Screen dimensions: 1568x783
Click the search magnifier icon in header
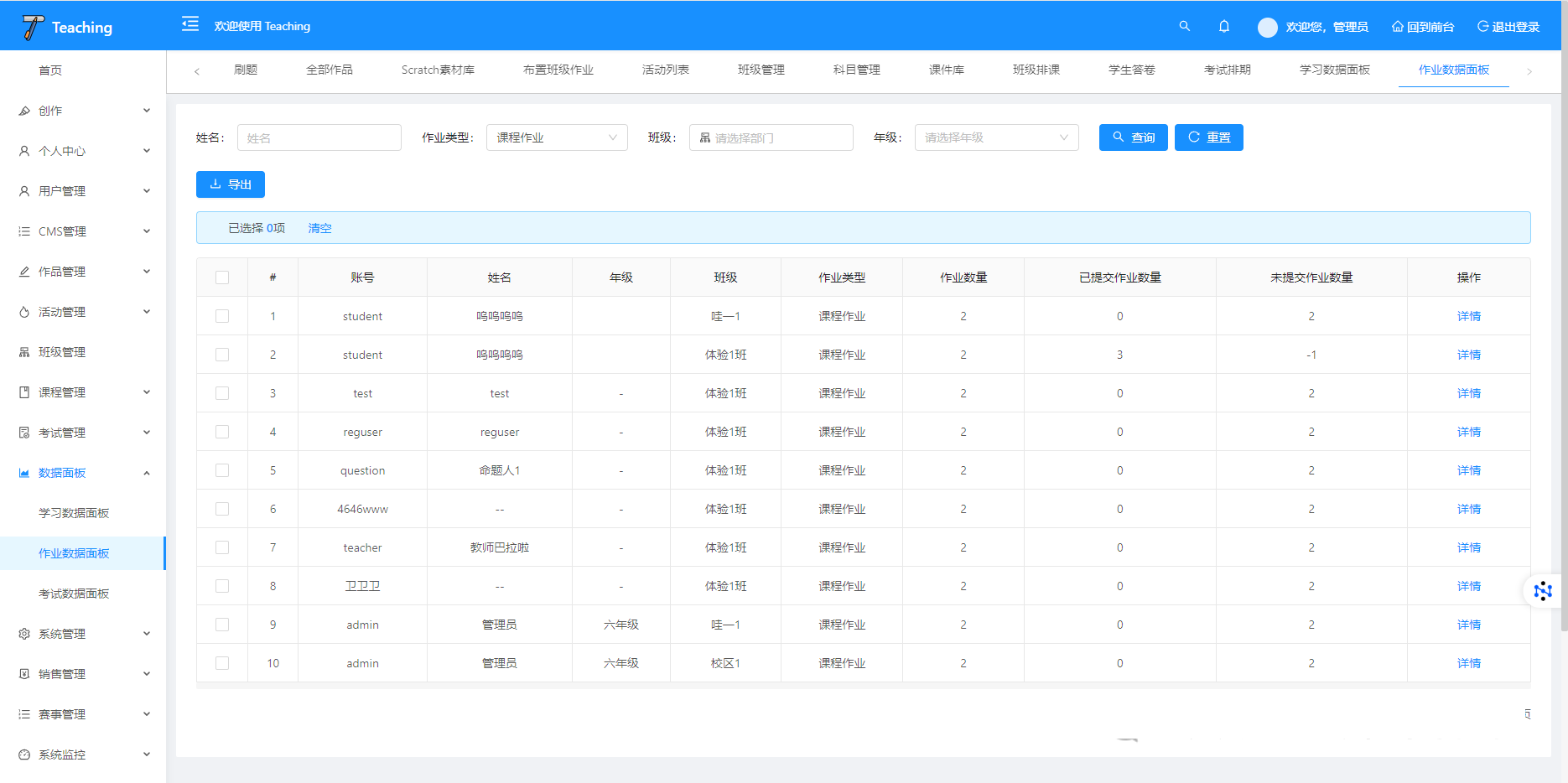pos(1184,26)
